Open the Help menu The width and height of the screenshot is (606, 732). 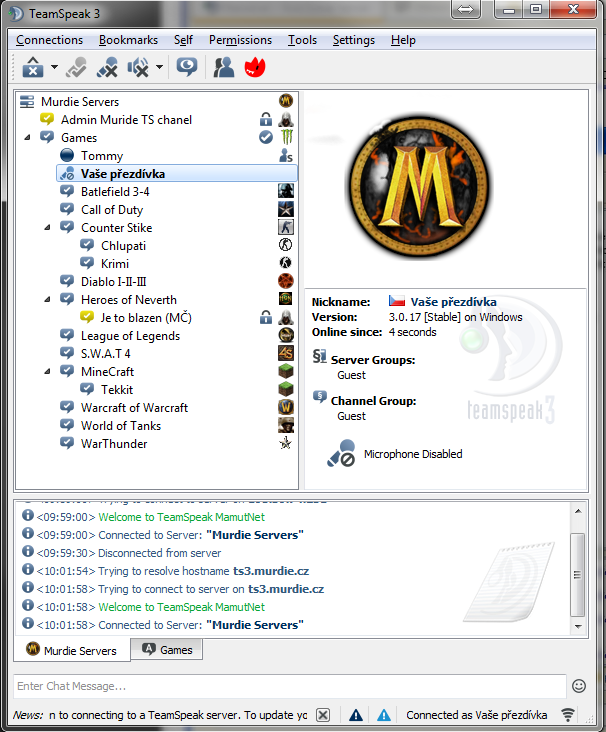tap(403, 40)
